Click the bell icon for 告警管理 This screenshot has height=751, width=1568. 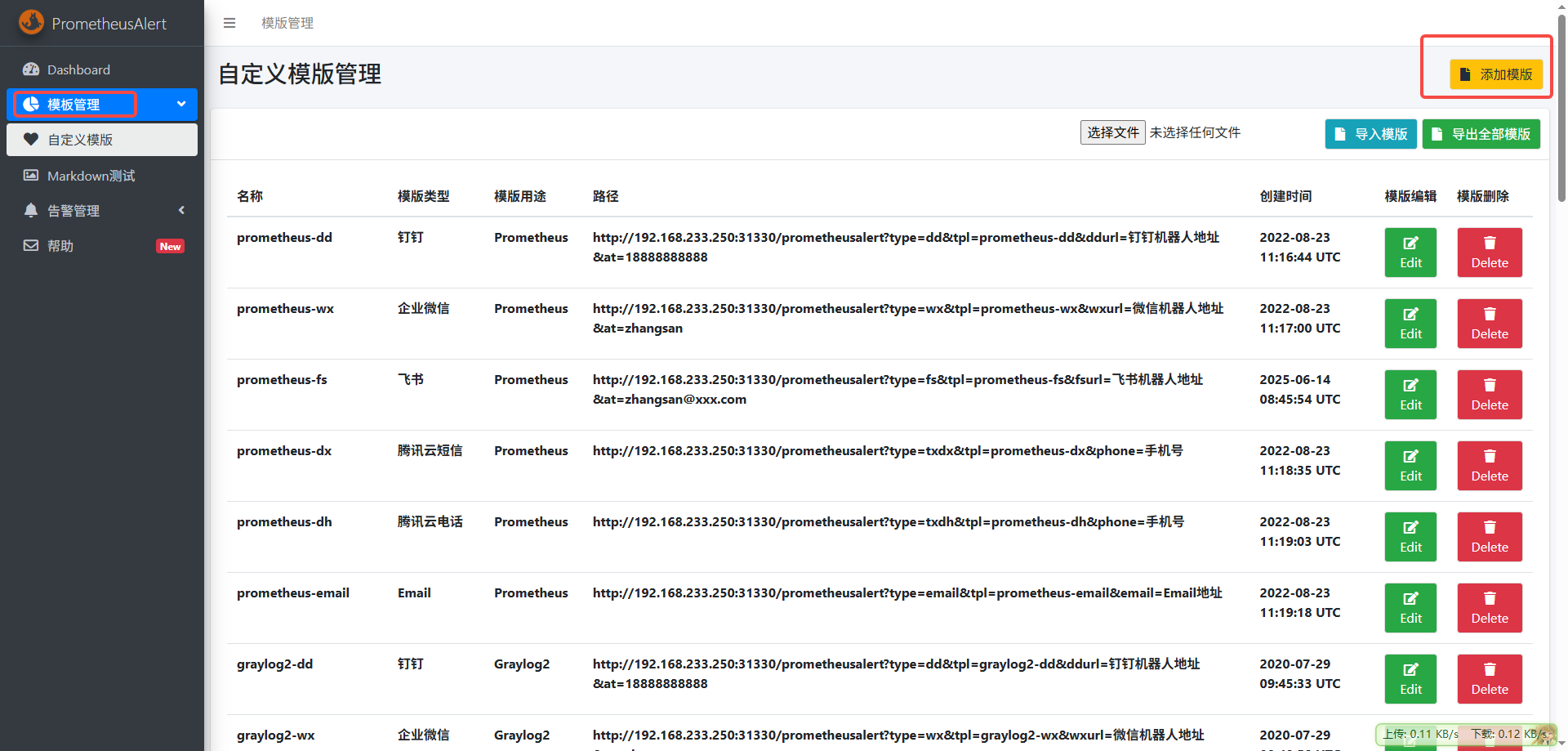[x=31, y=211]
